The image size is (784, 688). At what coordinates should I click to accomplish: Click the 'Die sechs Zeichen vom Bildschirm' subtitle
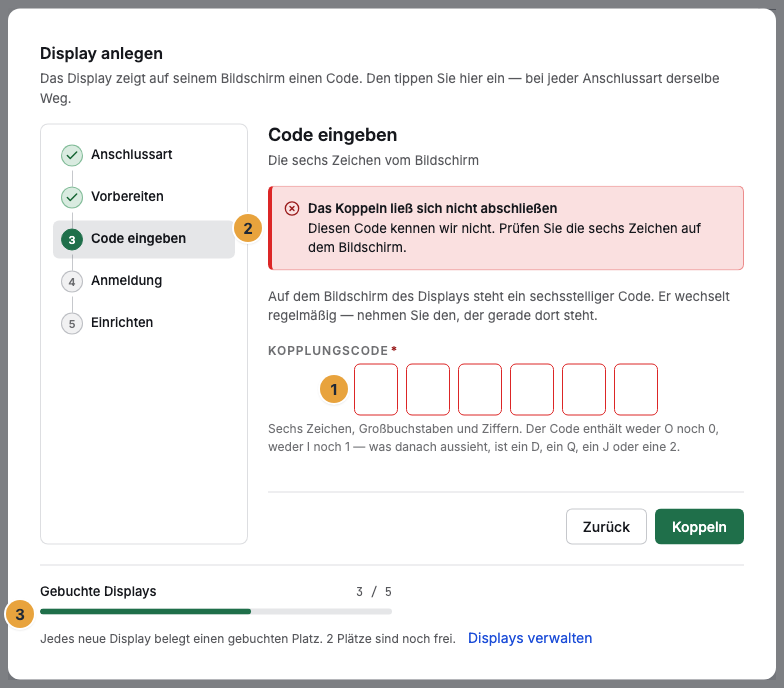pos(374,160)
